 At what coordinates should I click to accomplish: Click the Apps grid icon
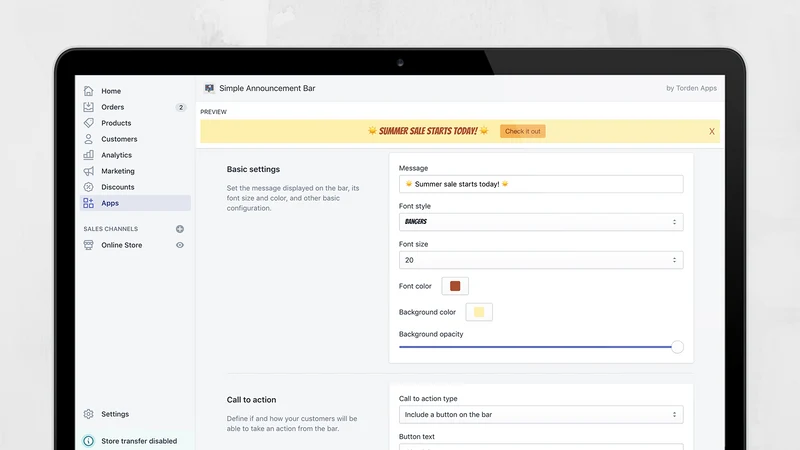coord(88,203)
